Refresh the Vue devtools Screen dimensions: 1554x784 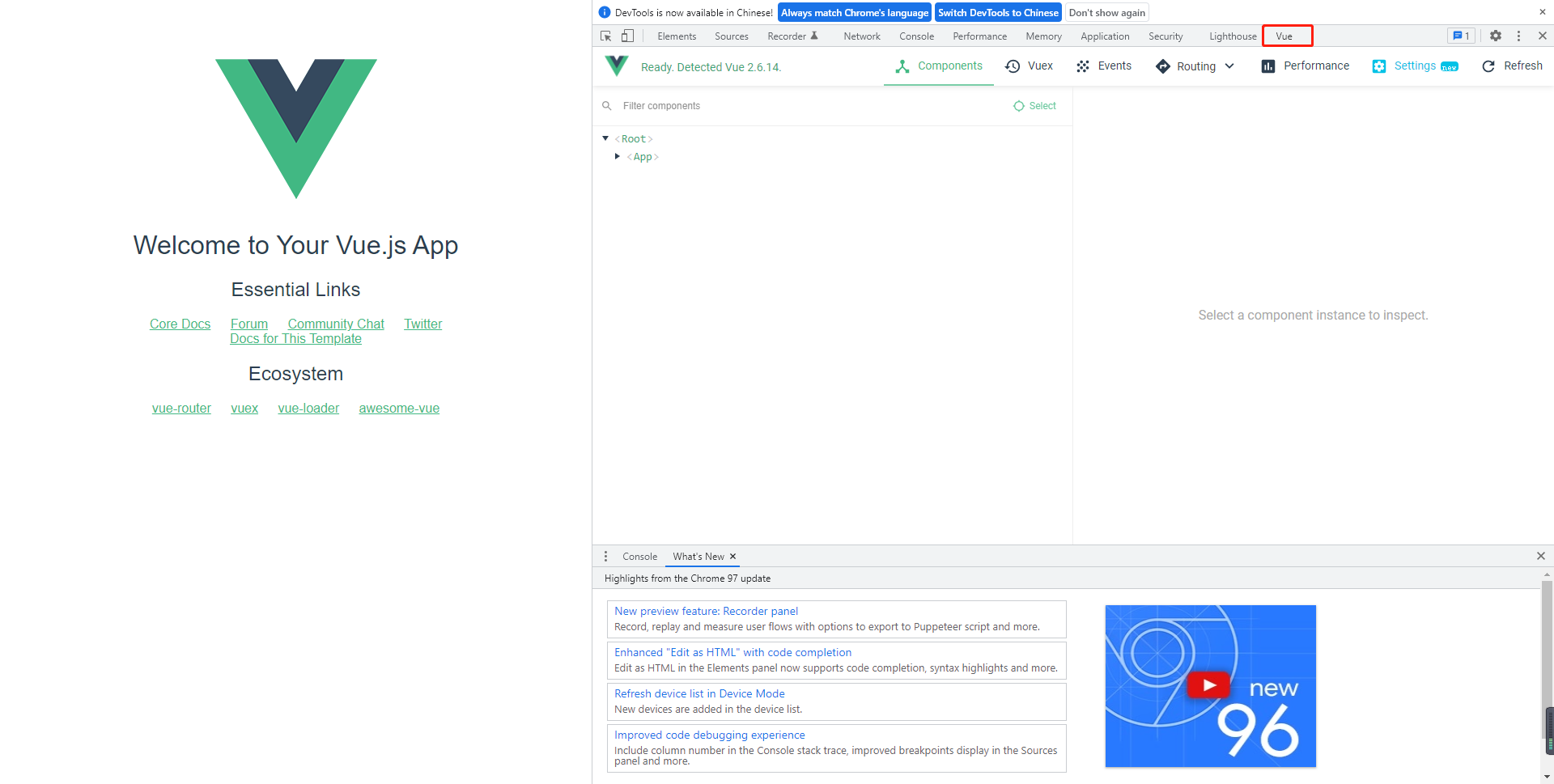pos(1512,66)
